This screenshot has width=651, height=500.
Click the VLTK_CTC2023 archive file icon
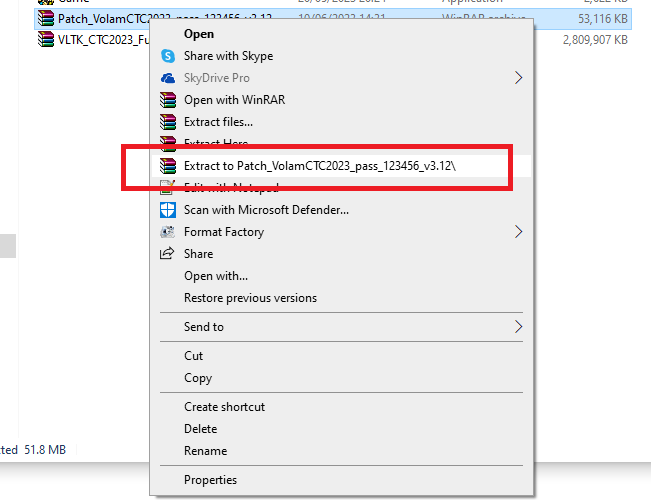tap(46, 39)
